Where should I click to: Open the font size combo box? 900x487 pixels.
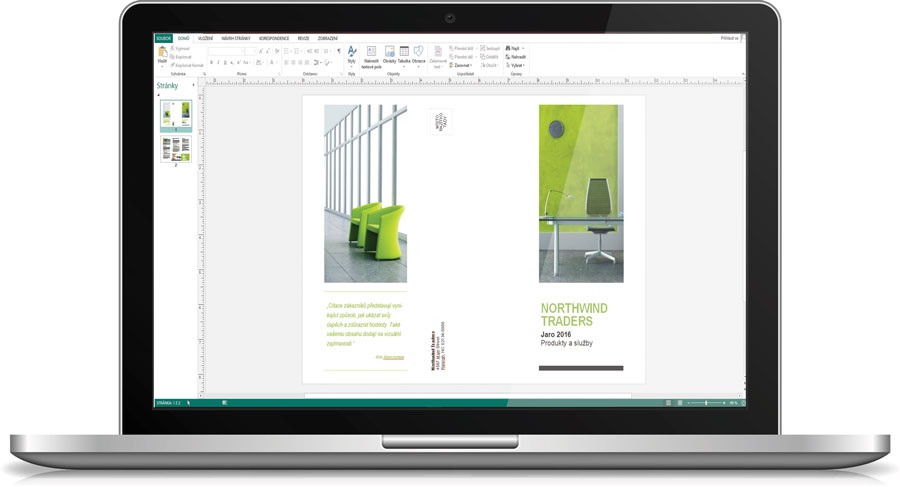point(251,52)
